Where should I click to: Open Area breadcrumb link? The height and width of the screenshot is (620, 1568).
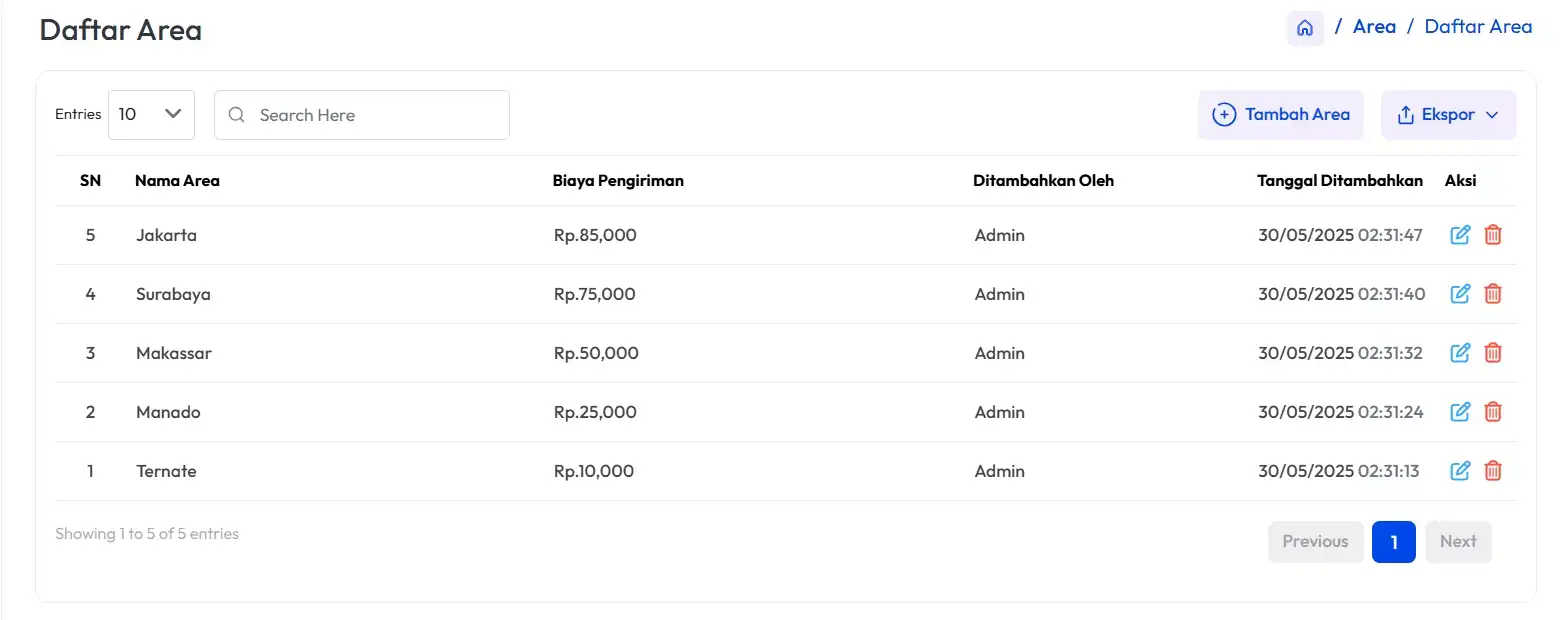pyautogui.click(x=1374, y=27)
